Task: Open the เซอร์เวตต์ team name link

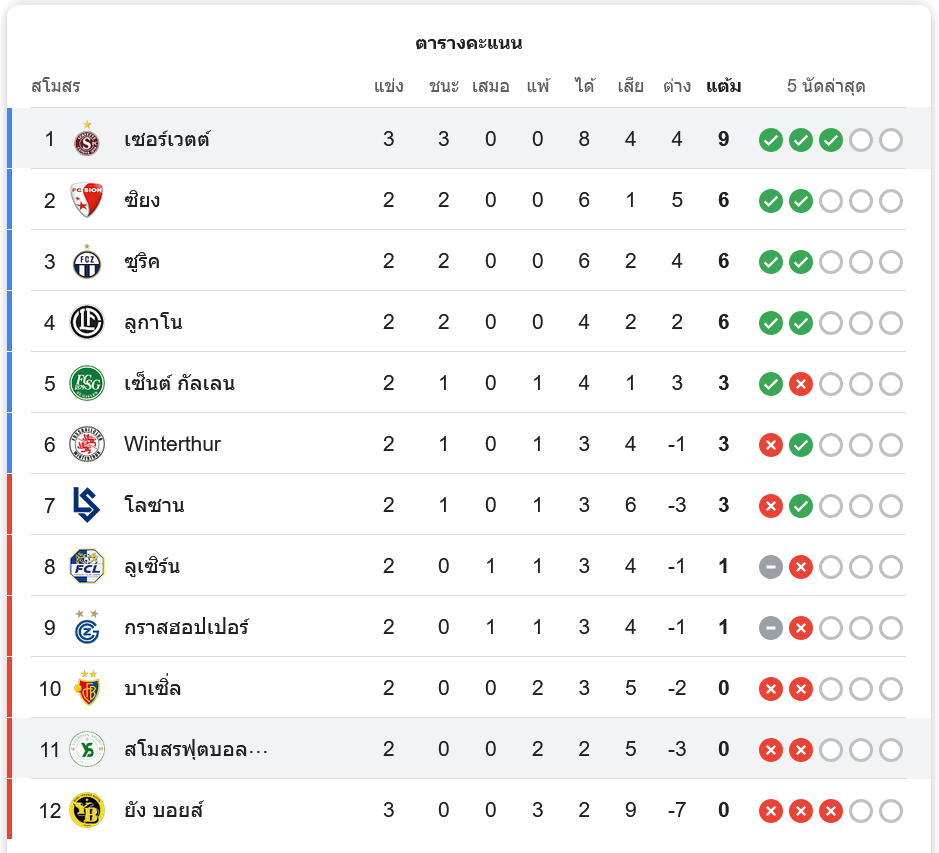Action: [167, 139]
